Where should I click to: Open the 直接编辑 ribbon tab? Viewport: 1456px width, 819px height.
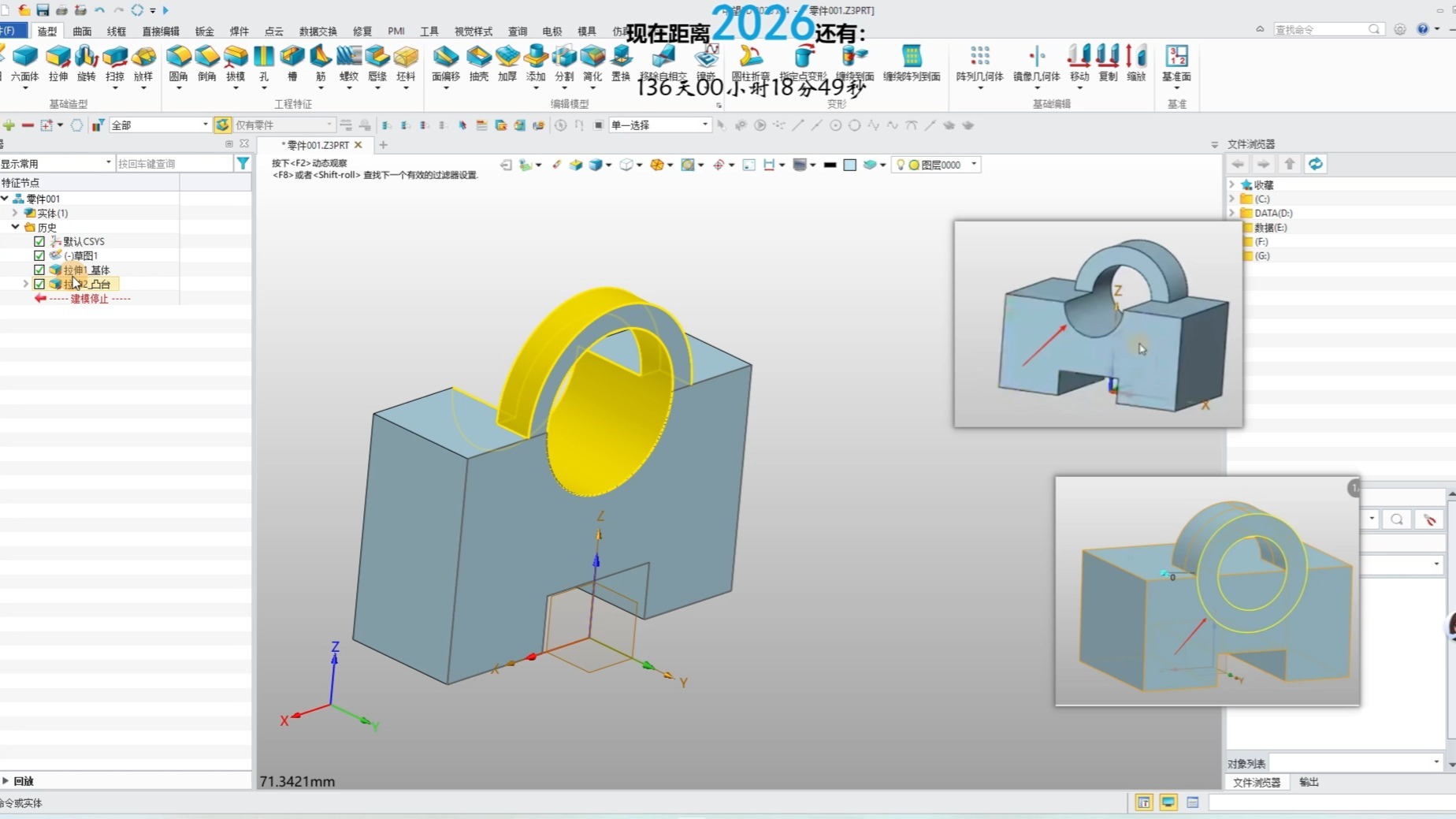point(161,31)
